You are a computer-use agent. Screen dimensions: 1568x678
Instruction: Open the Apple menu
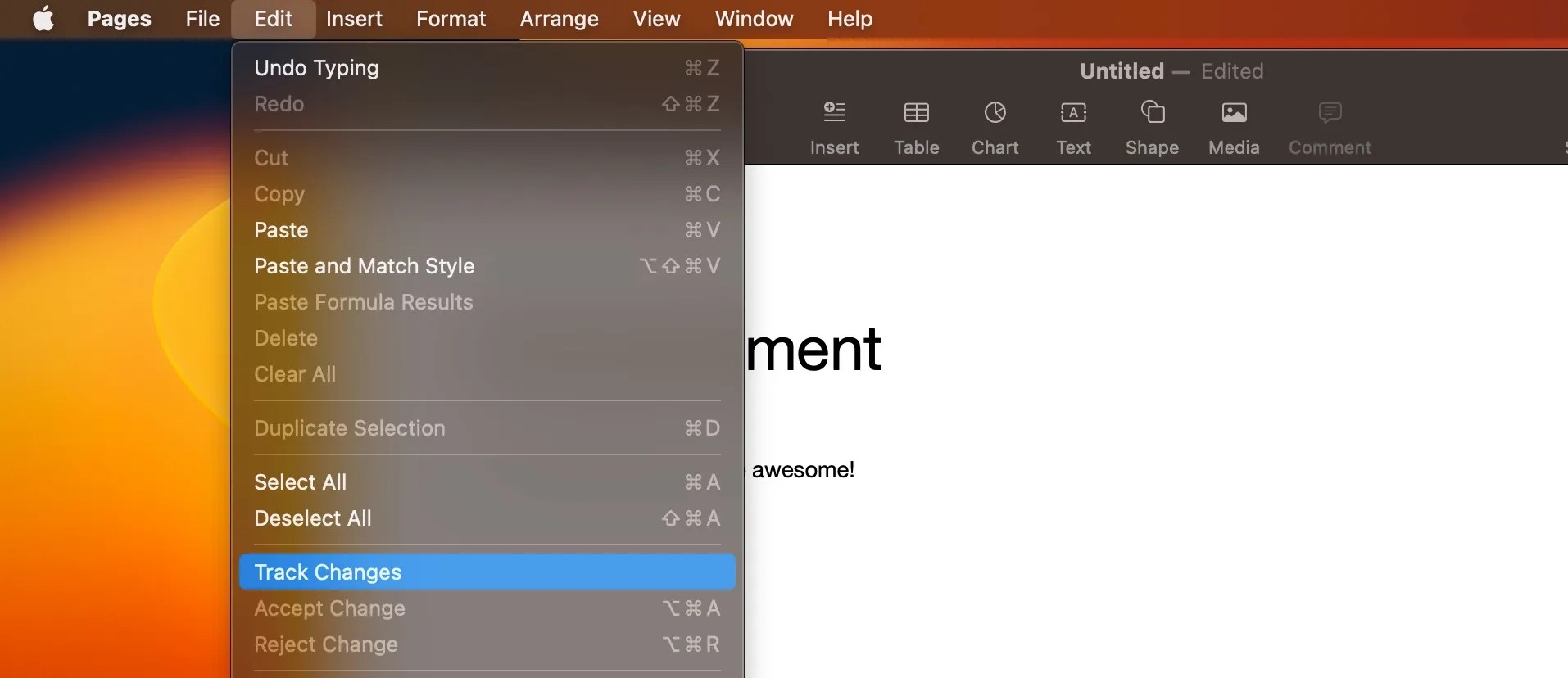point(43,18)
